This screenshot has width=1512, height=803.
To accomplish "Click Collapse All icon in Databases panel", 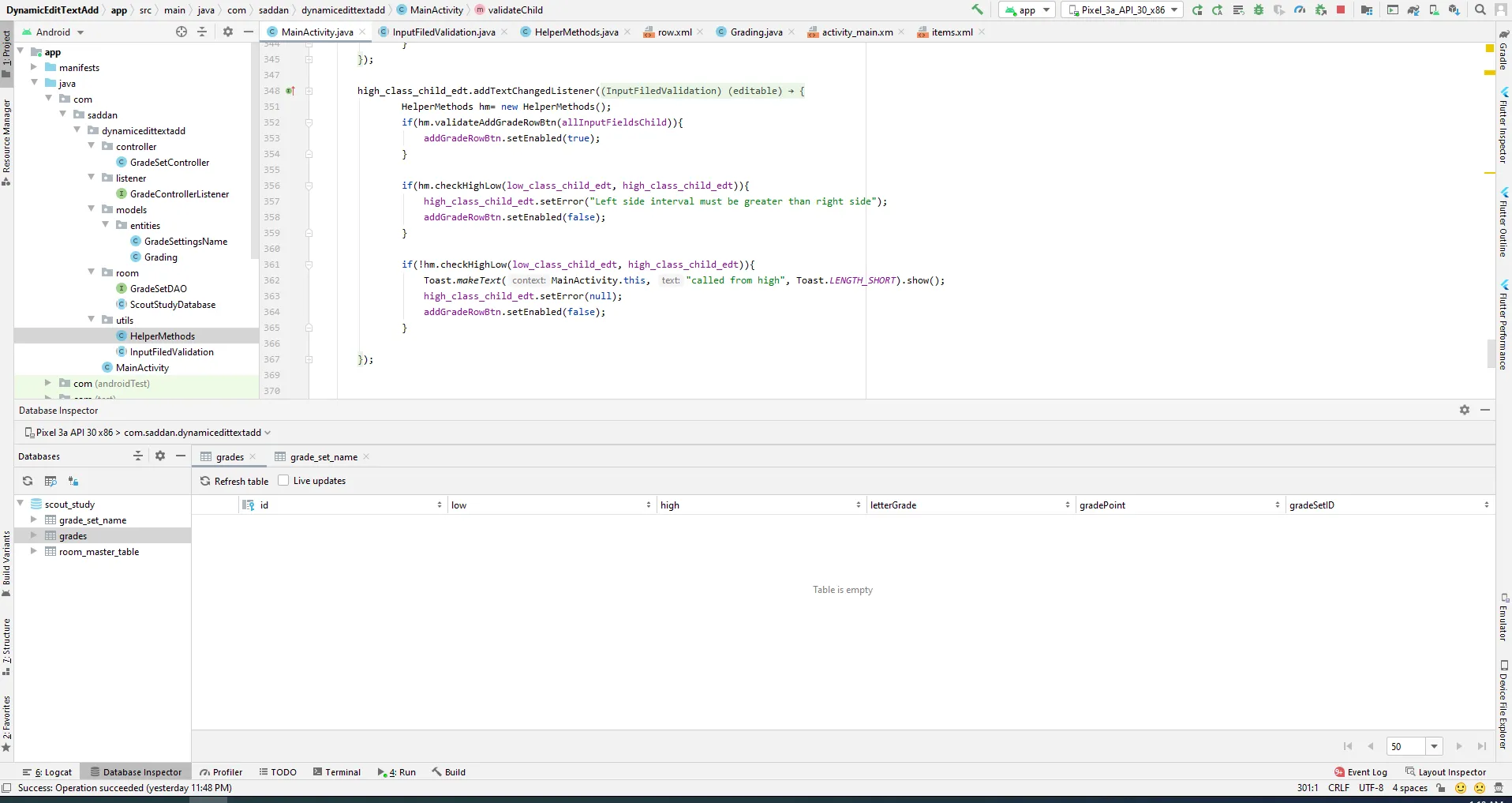I will 138,456.
